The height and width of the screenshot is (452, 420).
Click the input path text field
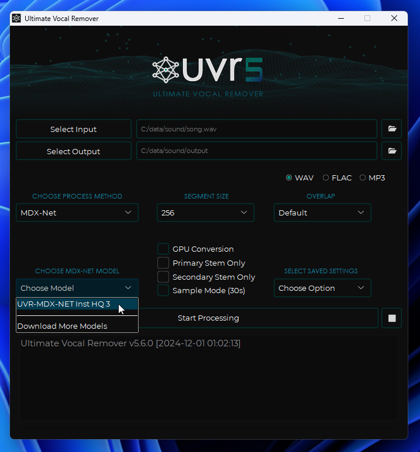pos(256,129)
